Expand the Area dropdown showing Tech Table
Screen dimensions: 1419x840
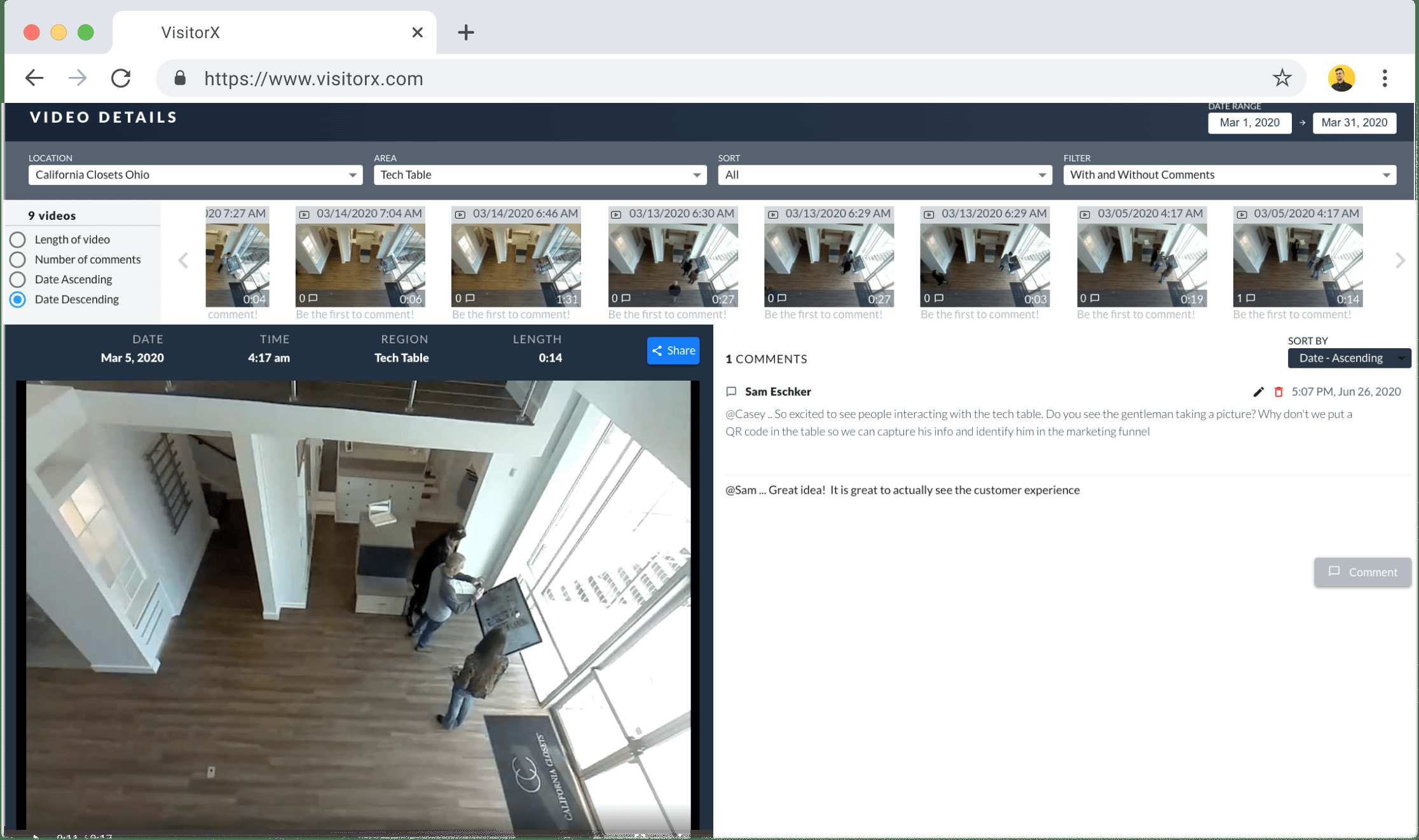(540, 175)
